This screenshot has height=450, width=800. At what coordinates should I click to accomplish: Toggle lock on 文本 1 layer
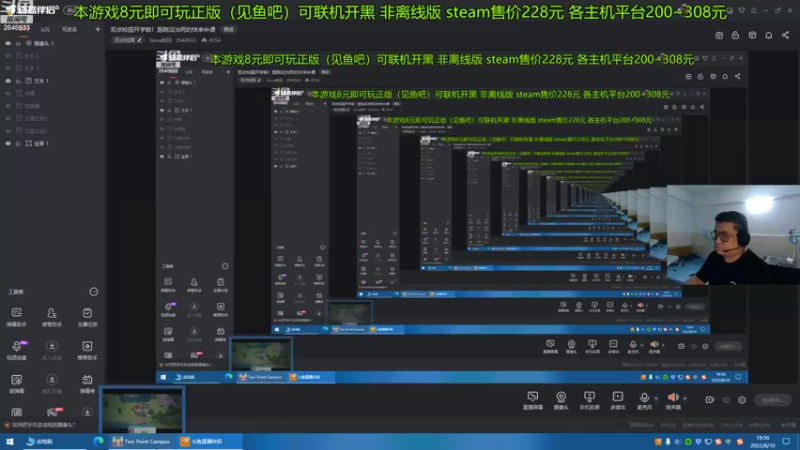coord(18,81)
